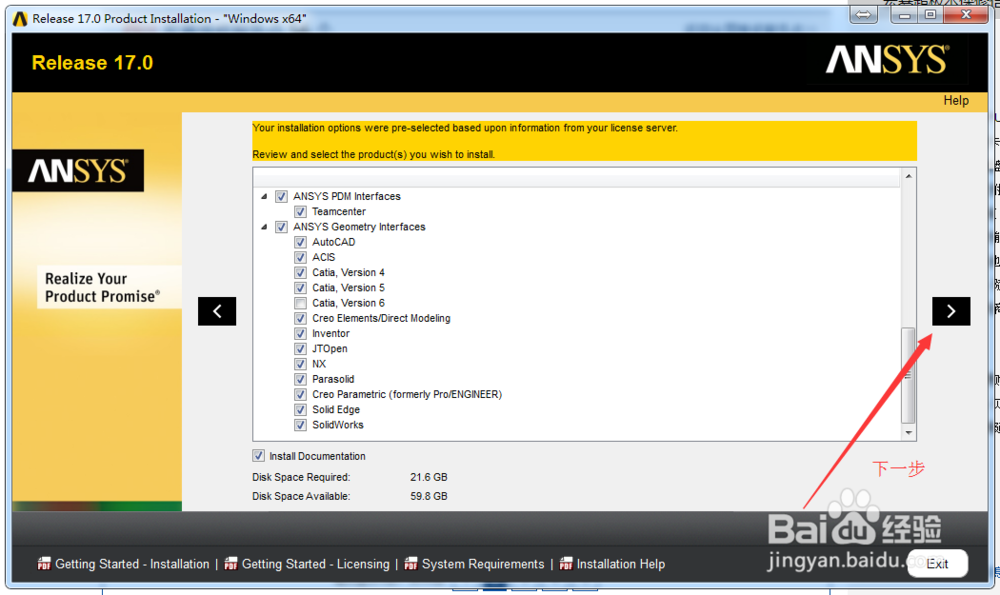Open Installation Help document
The width and height of the screenshot is (1000, 595).
[x=621, y=564]
